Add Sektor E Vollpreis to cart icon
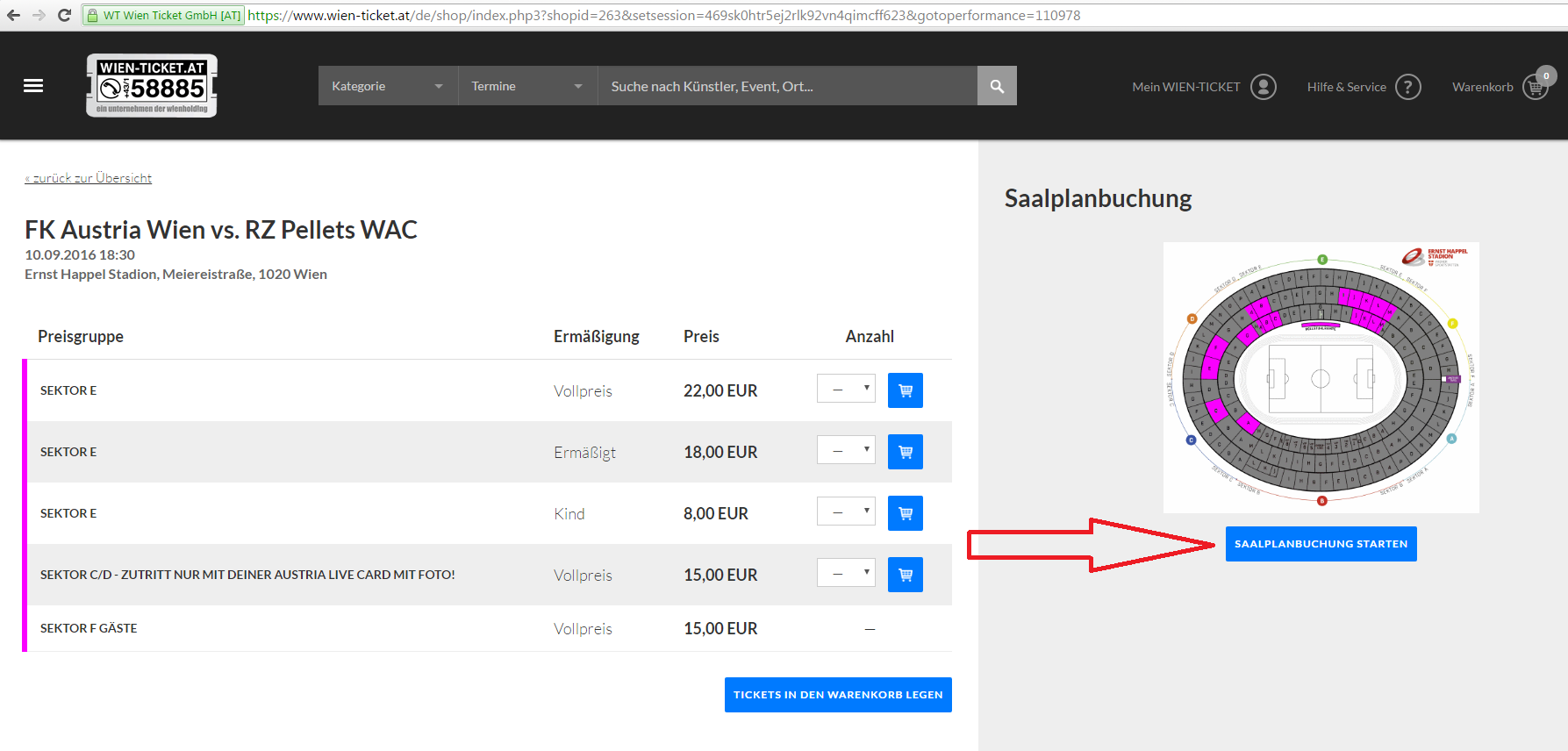The width and height of the screenshot is (1568, 751). point(906,390)
